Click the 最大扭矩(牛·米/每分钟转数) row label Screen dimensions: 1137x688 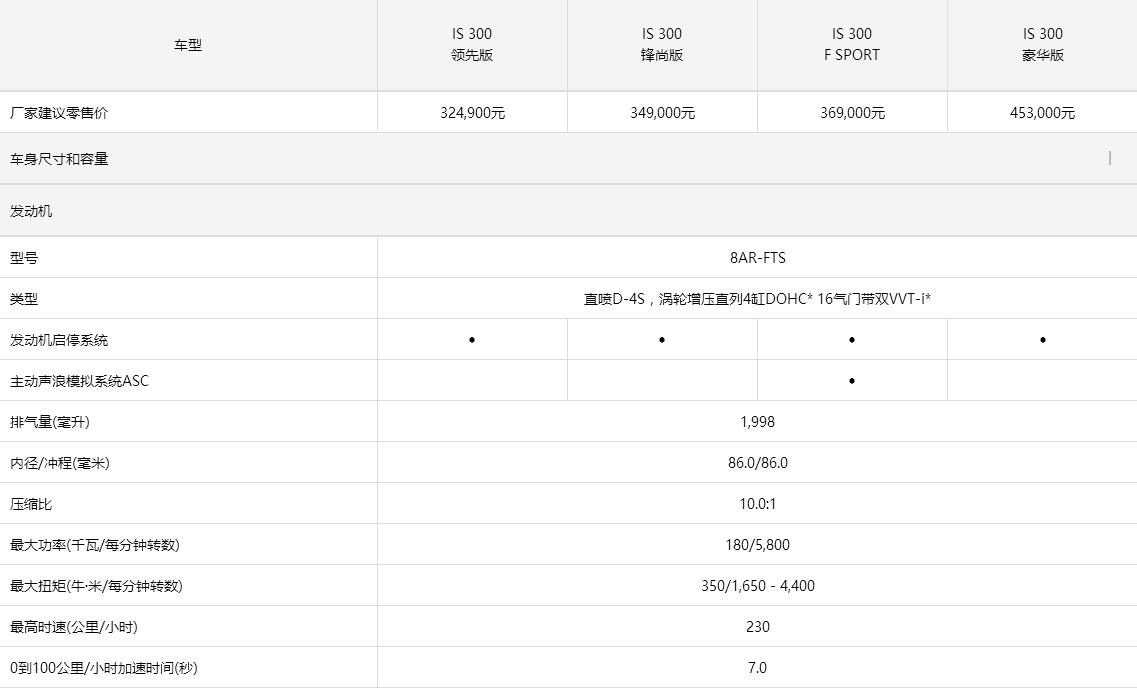(x=96, y=586)
